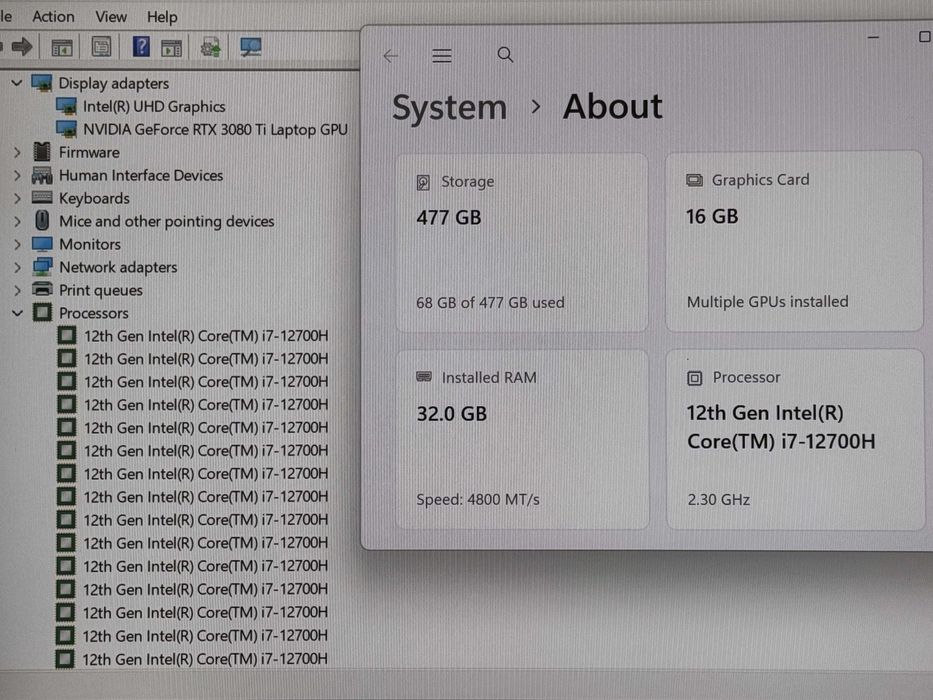
Task: Open the Installed RAM 32.0 GB card
Action: coord(522,439)
